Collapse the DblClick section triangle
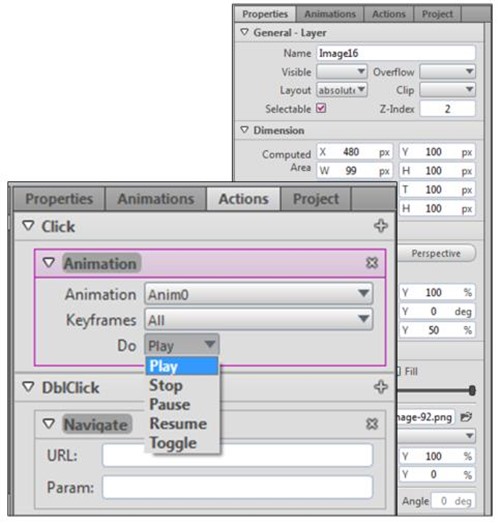The height and width of the screenshot is (523, 500). pos(28,387)
